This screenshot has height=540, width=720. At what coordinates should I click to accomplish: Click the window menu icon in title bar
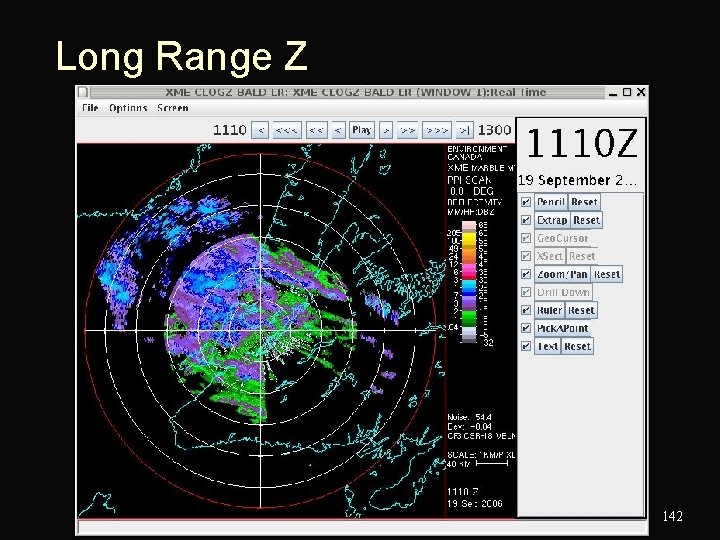pos(83,92)
